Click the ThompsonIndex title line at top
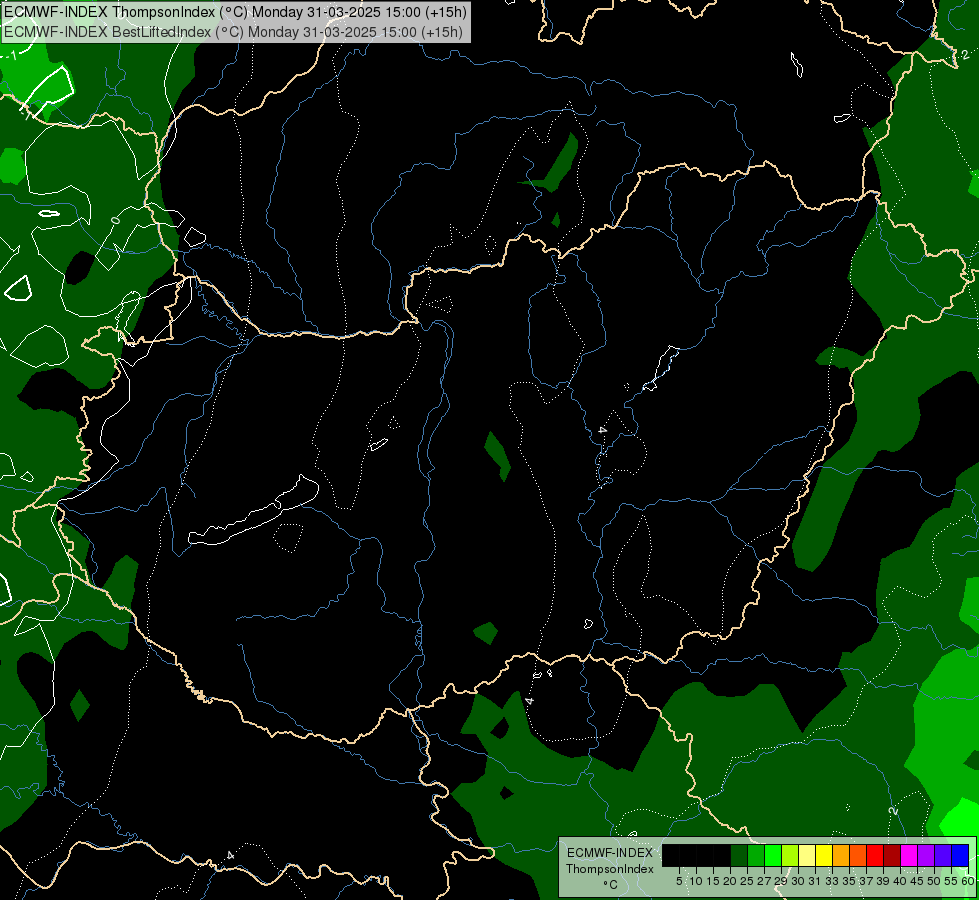Image resolution: width=979 pixels, height=900 pixels. coord(235,12)
